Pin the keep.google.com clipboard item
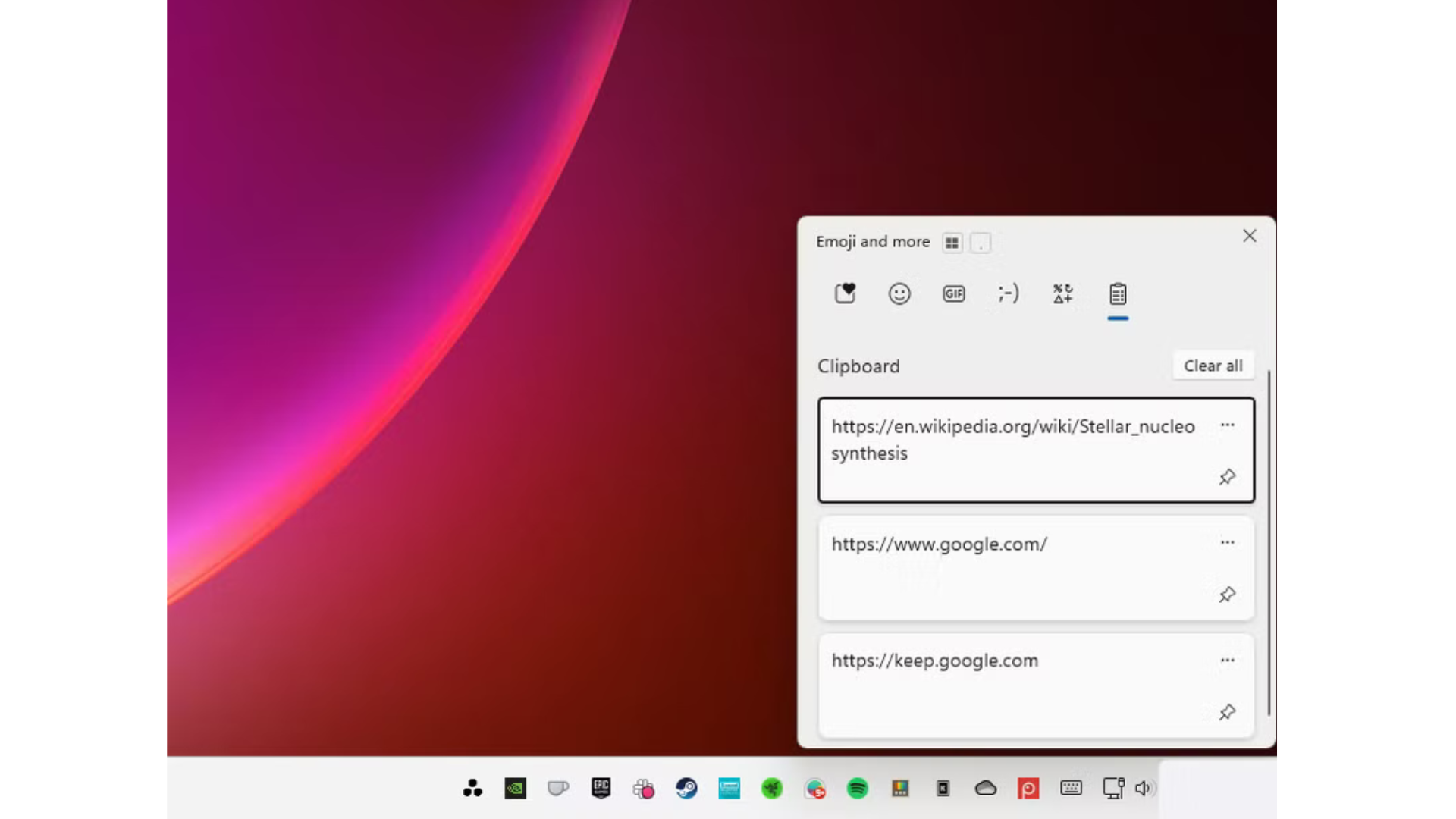The width and height of the screenshot is (1456, 819). pos(1227,713)
